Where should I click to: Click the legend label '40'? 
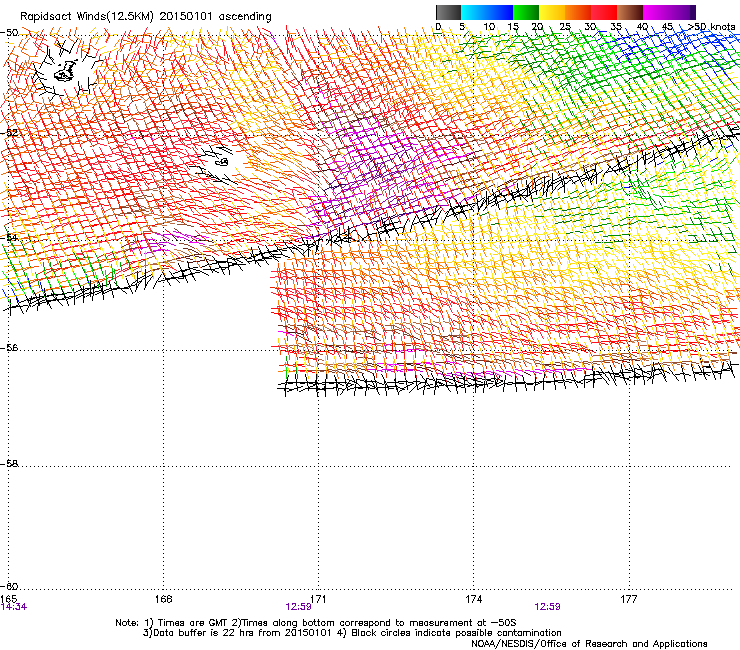642,27
